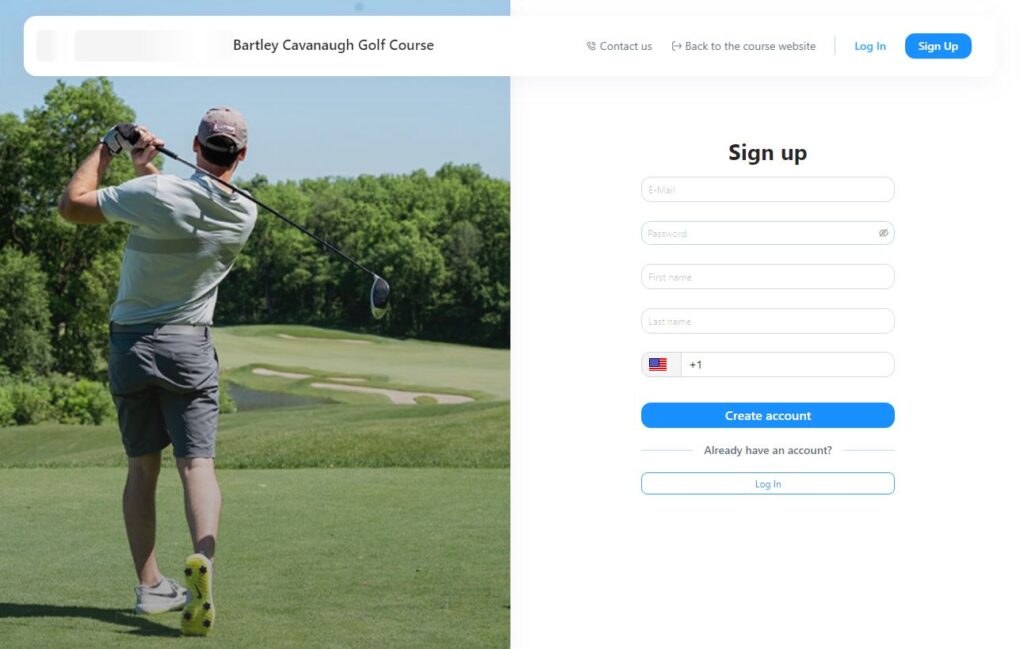The image size is (1024, 649).
Task: Click the golfer photo on the left
Action: click(x=255, y=362)
